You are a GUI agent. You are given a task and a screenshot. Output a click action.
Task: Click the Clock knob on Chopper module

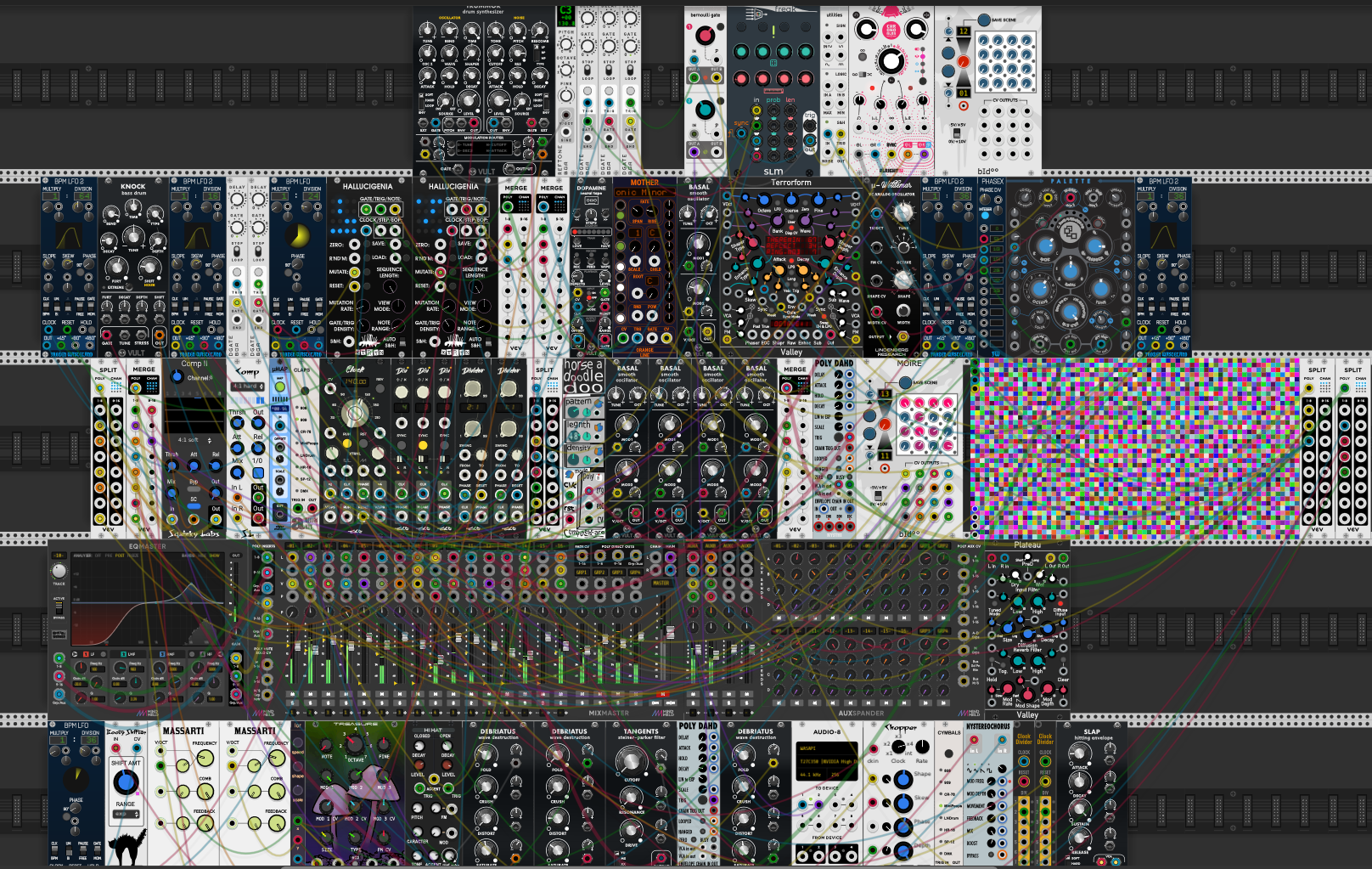coord(898,748)
